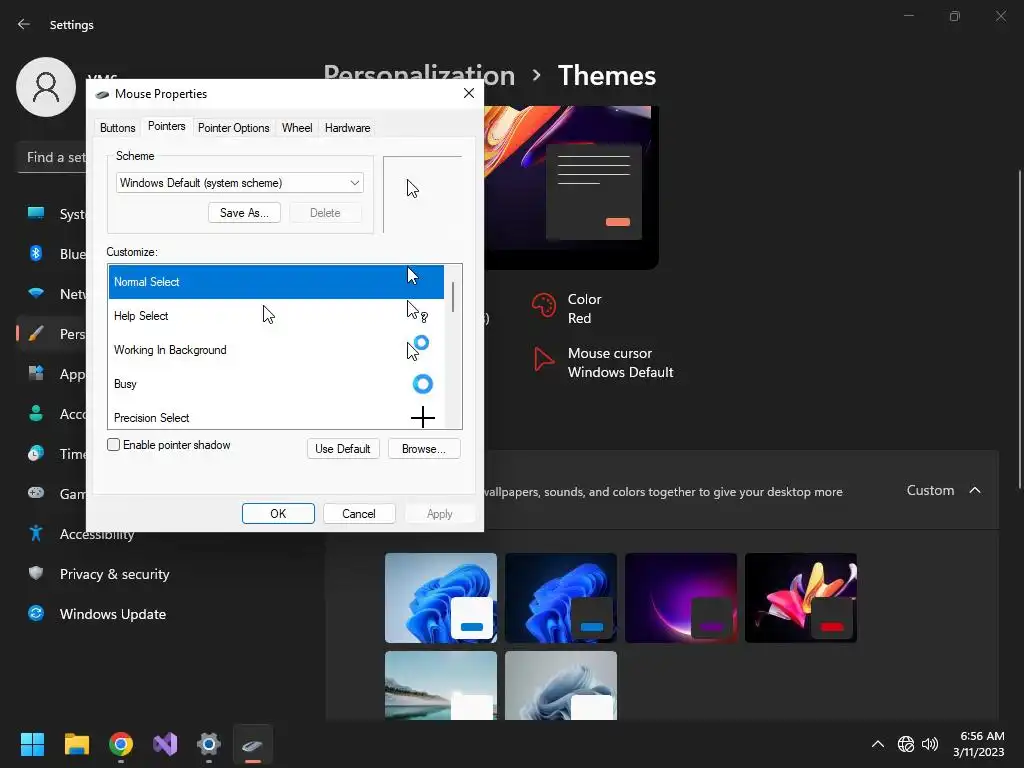1024x768 pixels.
Task: Open Time section in Settings sidebar
Action: [x=52, y=454]
